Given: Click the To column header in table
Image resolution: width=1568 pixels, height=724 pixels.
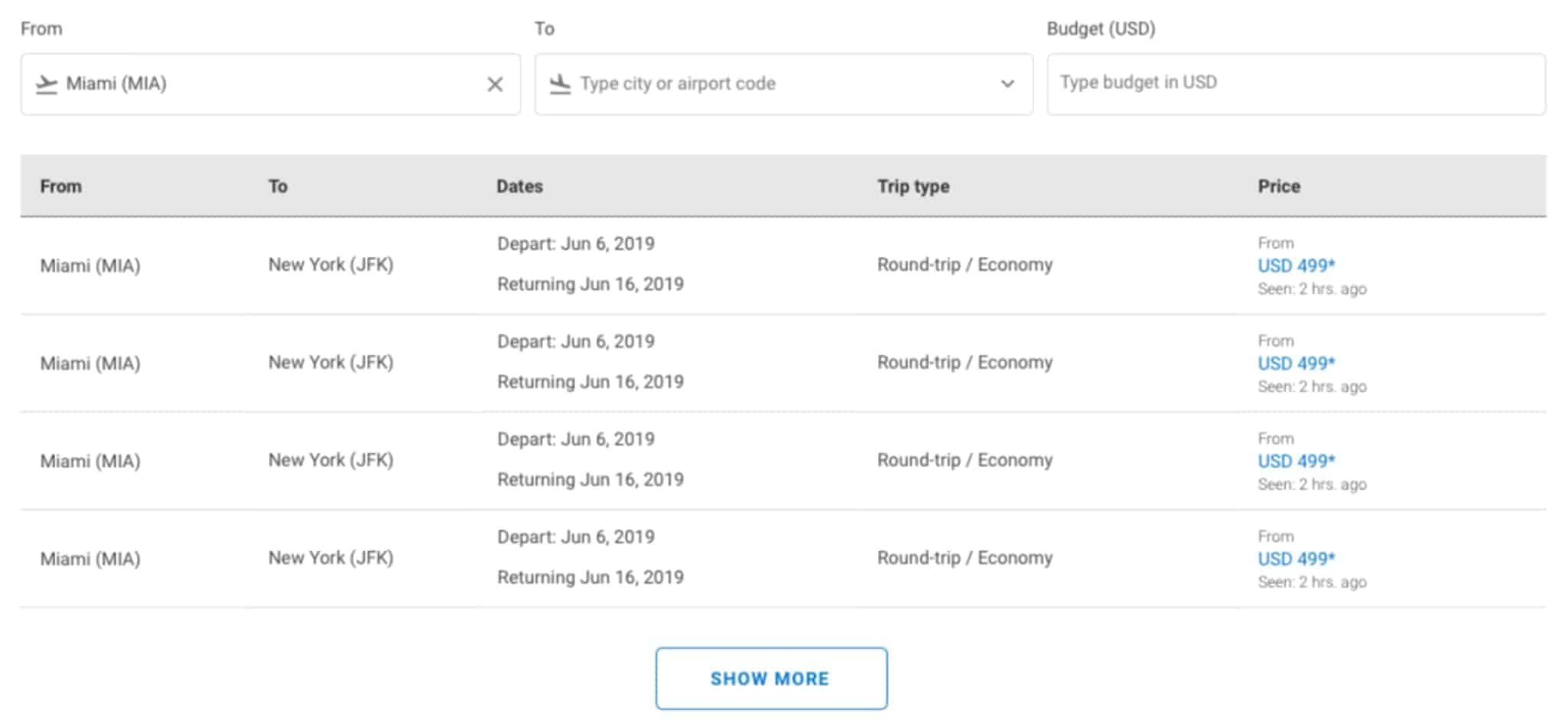Looking at the screenshot, I should click(278, 187).
